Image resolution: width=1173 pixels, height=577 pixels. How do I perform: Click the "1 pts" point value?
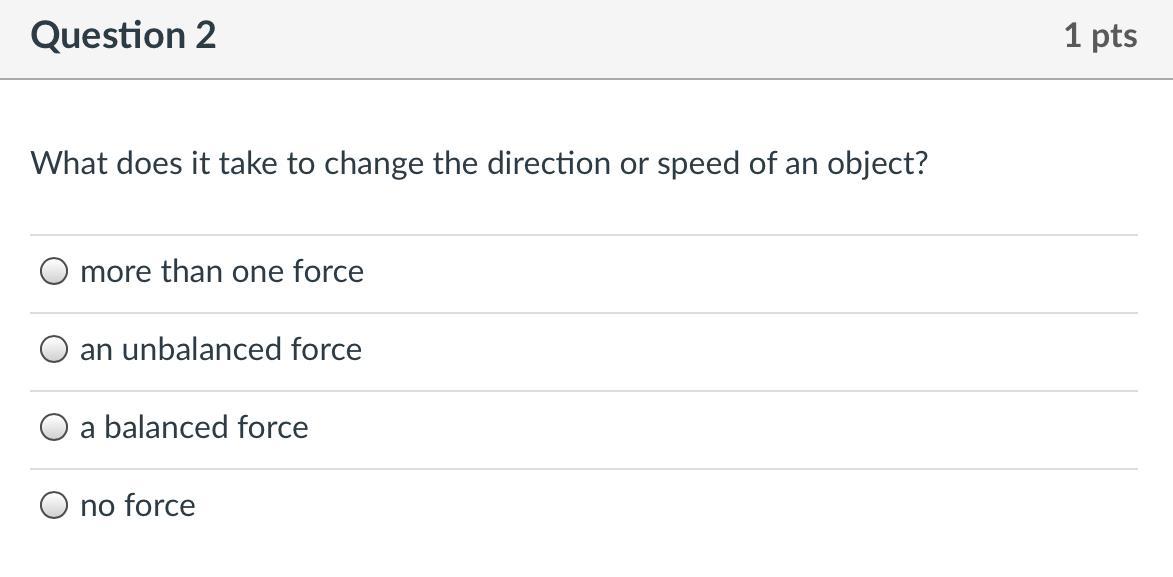[1100, 36]
